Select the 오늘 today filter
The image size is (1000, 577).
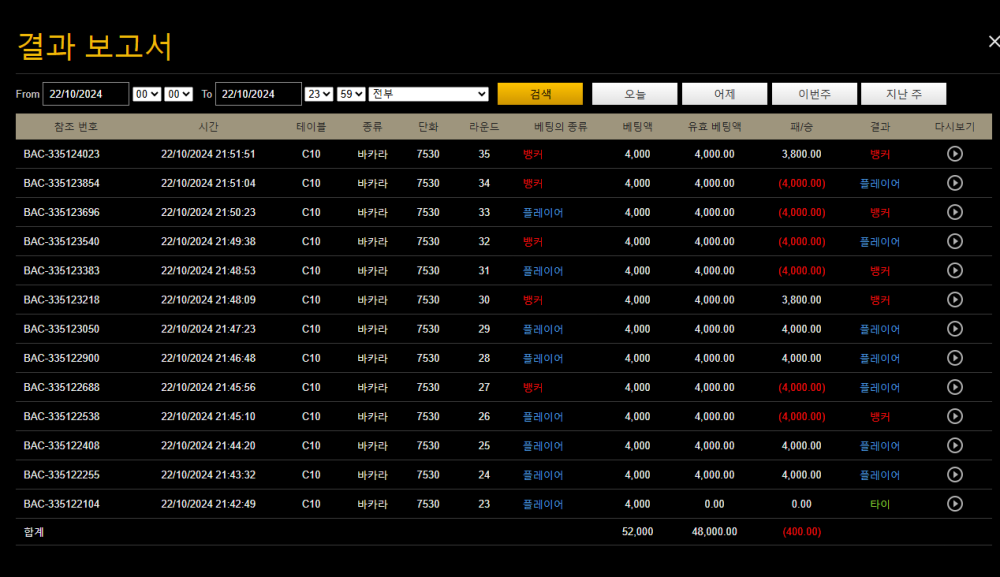point(635,94)
